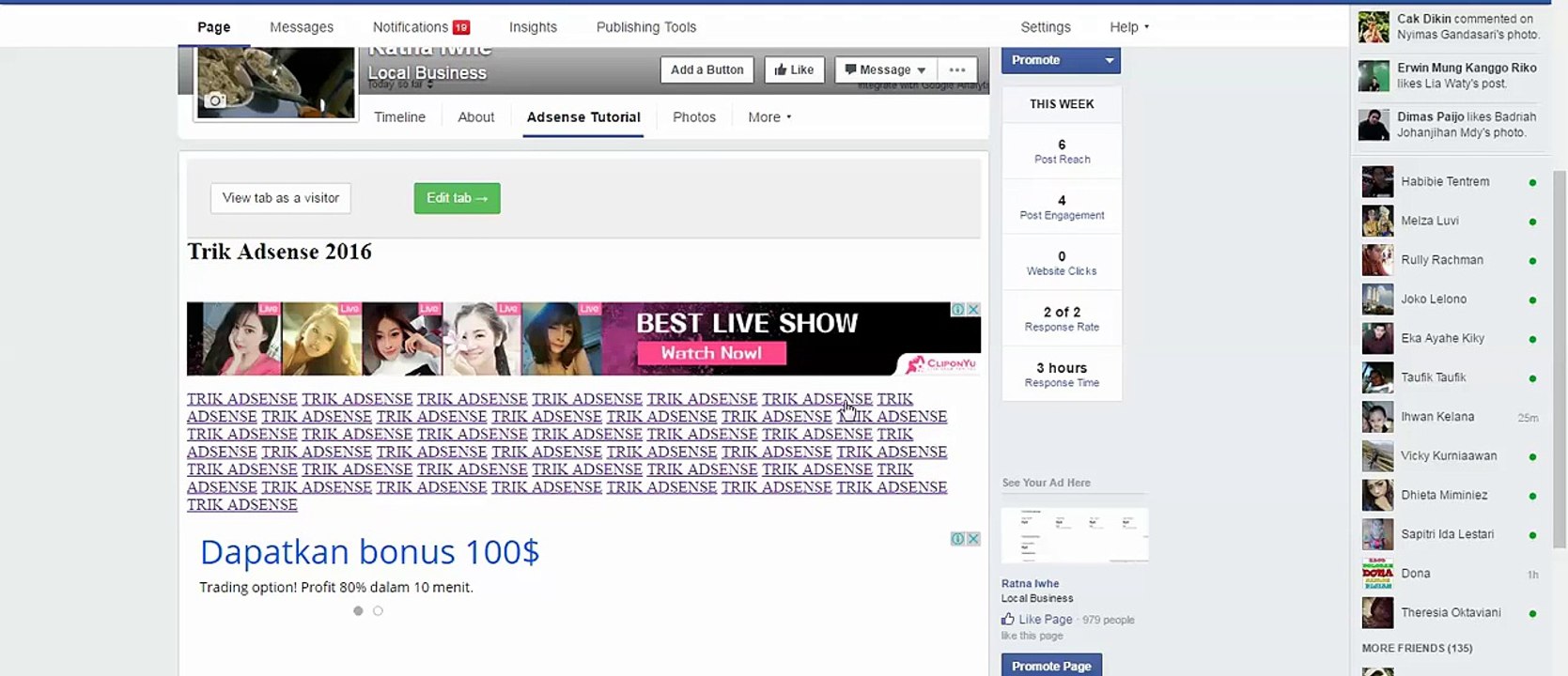Go to the Timeline tab
Viewport: 1568px width, 676px height.
point(399,117)
